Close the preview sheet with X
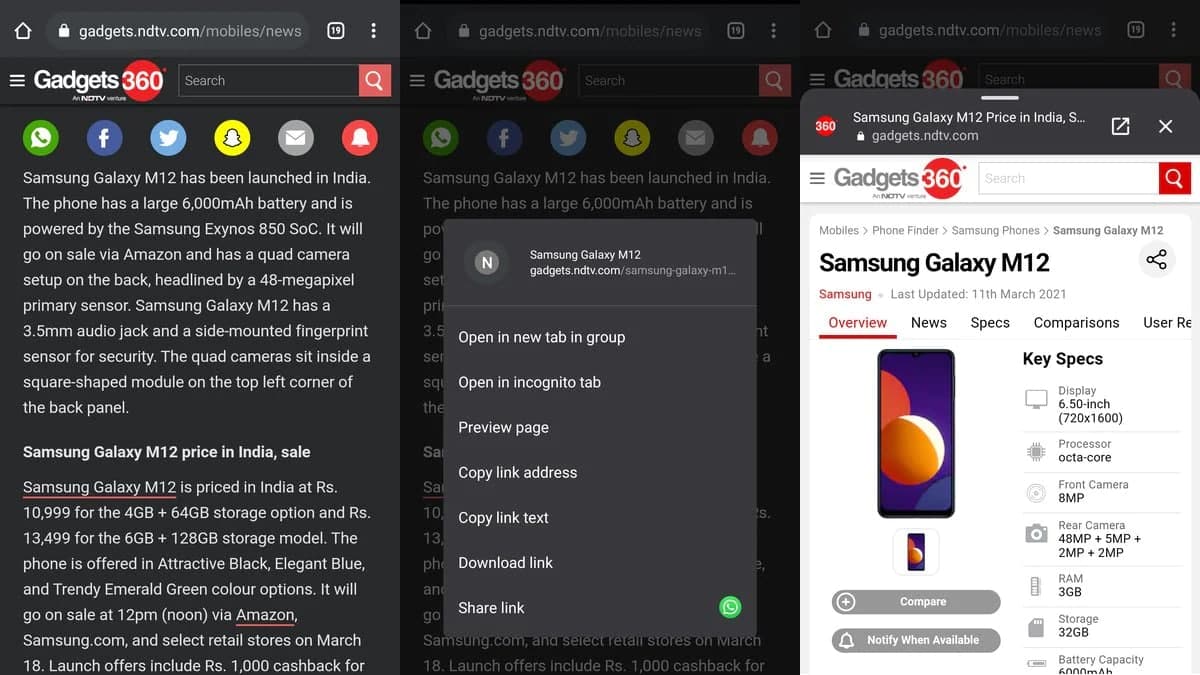 [1165, 126]
